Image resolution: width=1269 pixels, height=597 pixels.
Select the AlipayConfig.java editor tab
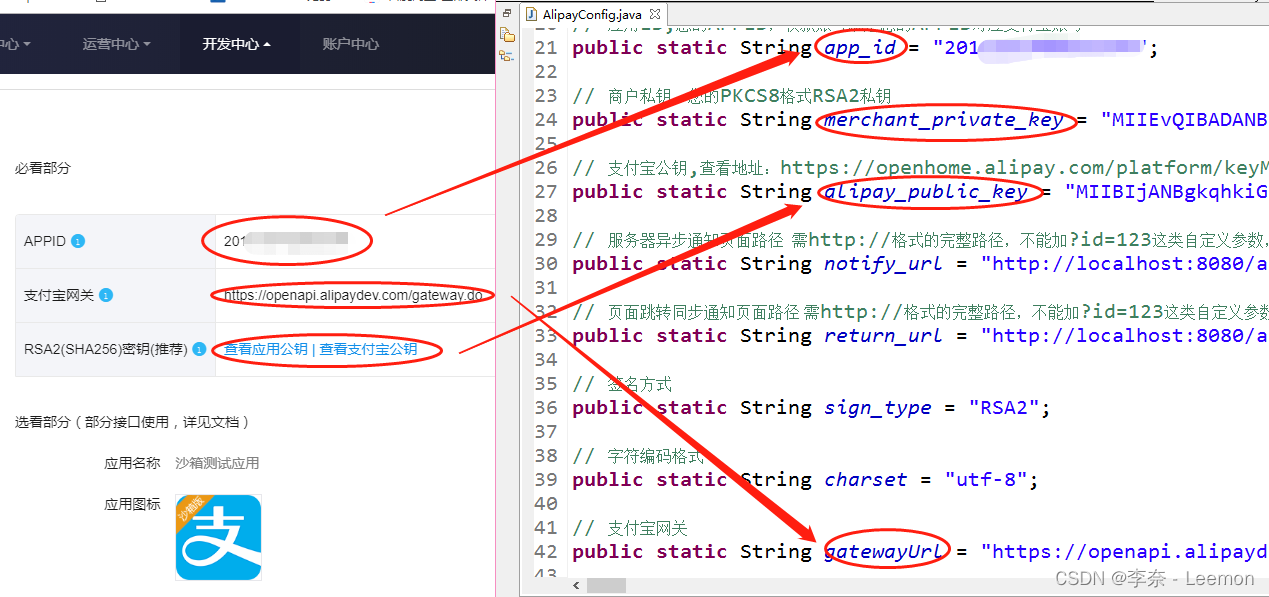point(594,14)
